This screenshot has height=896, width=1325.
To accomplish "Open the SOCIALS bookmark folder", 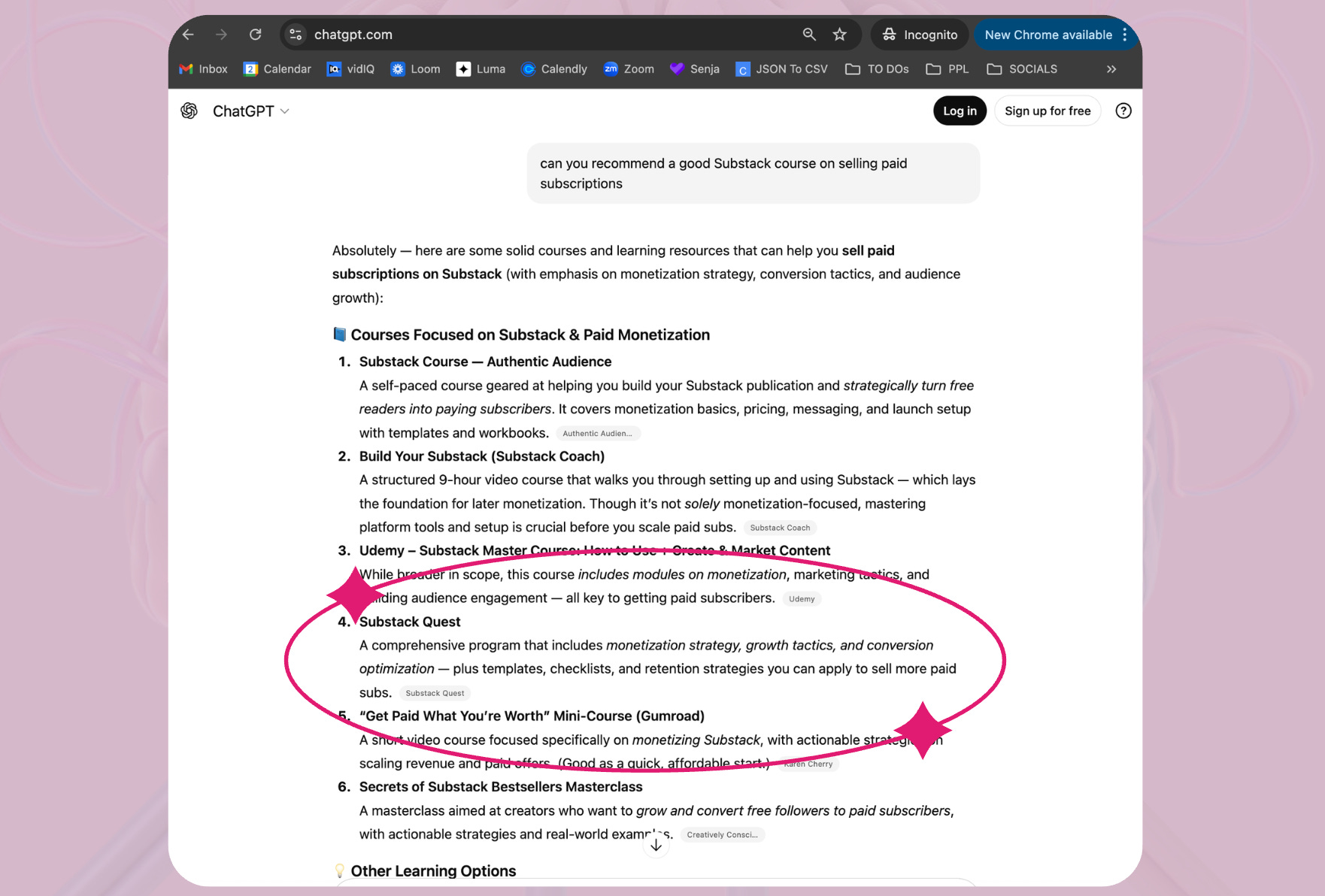I will click(x=1022, y=69).
